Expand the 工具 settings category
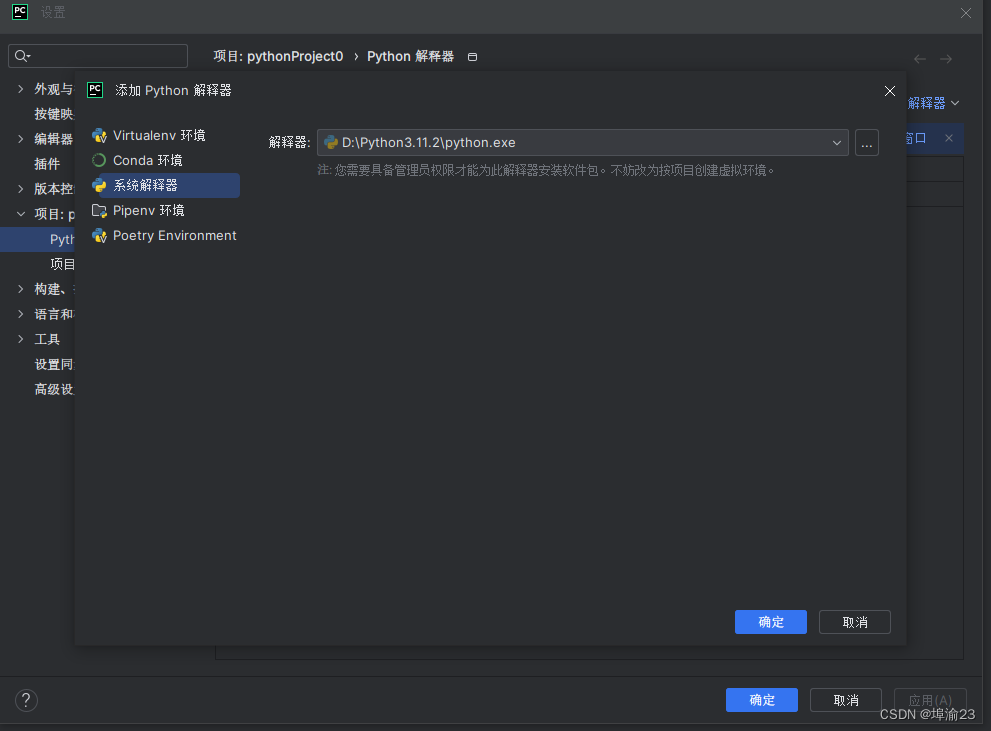The height and width of the screenshot is (731, 991). tap(21, 339)
